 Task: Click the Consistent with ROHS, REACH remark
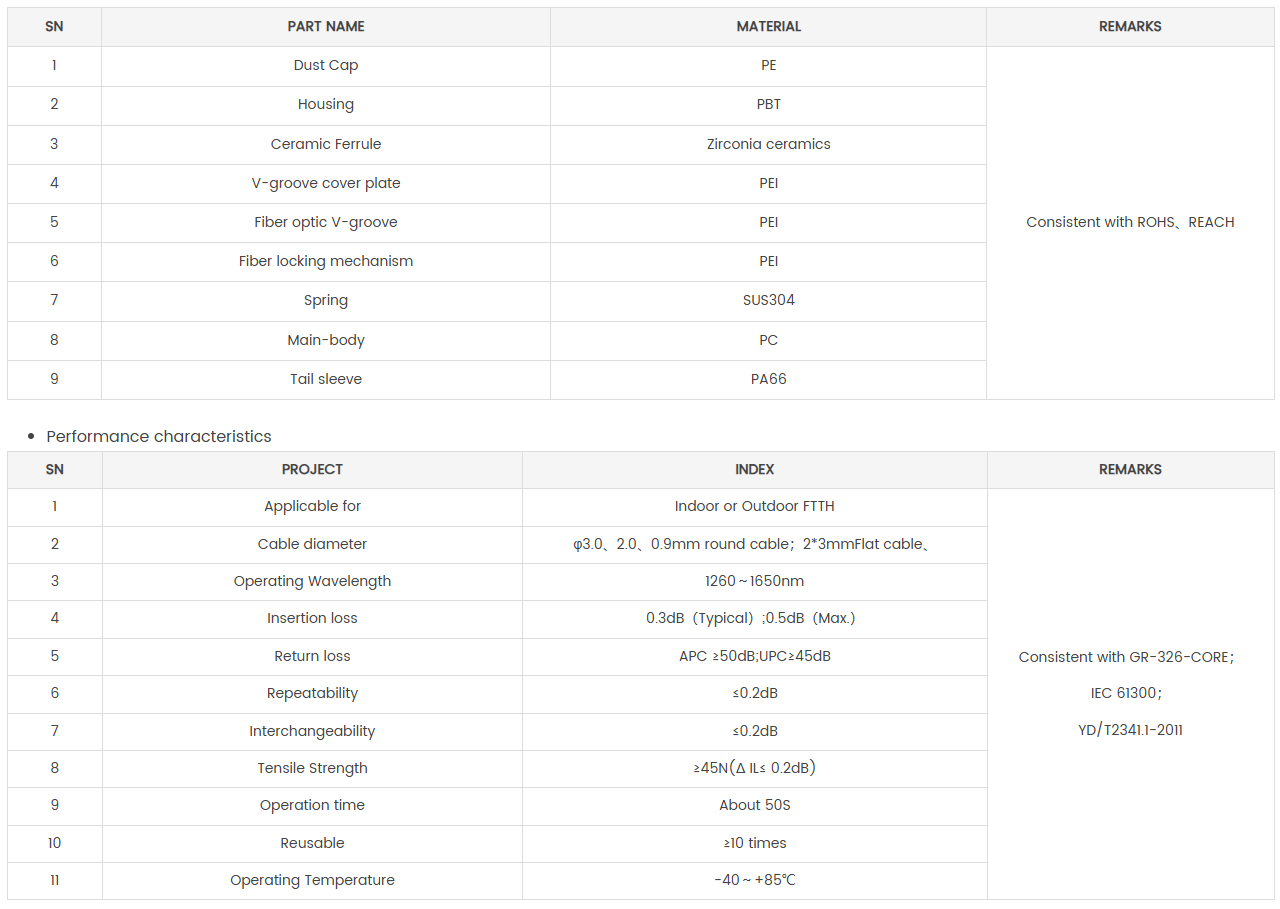click(x=1130, y=222)
